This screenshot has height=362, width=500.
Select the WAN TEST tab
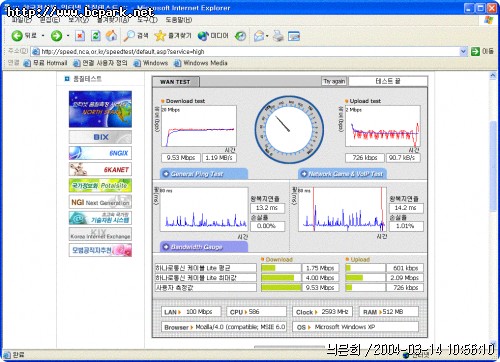pos(175,82)
